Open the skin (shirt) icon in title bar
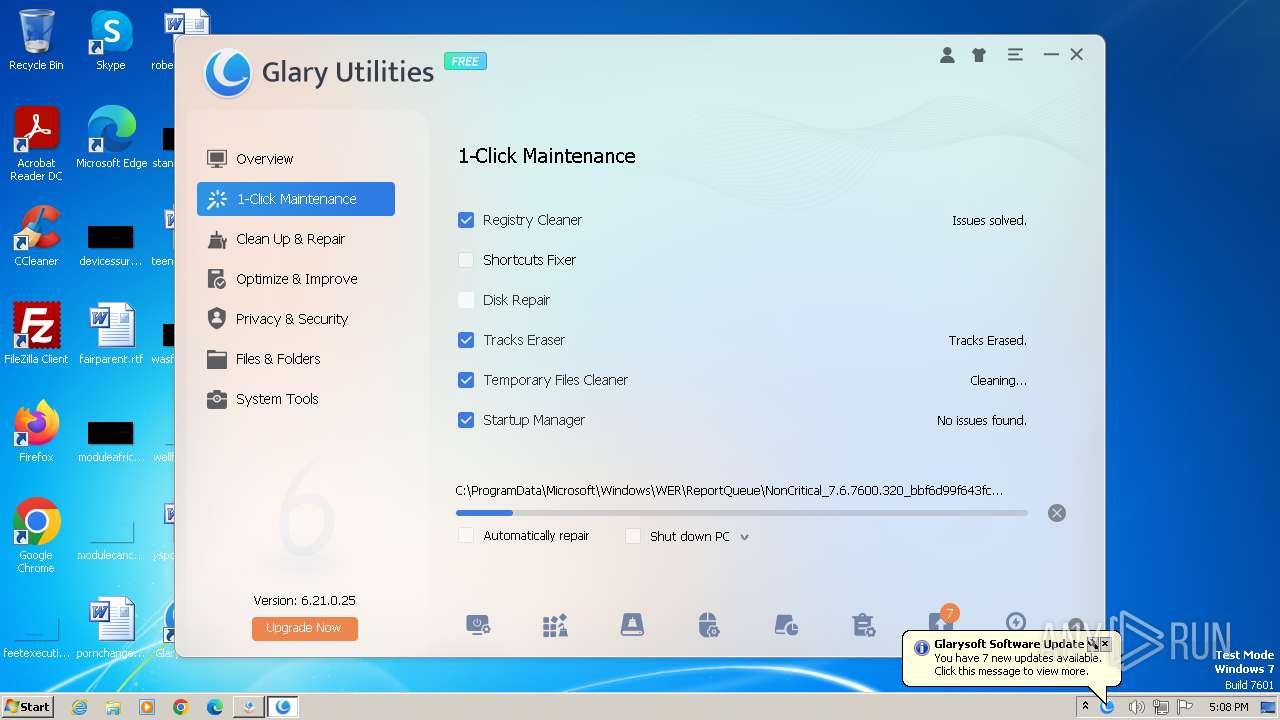The height and width of the screenshot is (720, 1280). (979, 55)
